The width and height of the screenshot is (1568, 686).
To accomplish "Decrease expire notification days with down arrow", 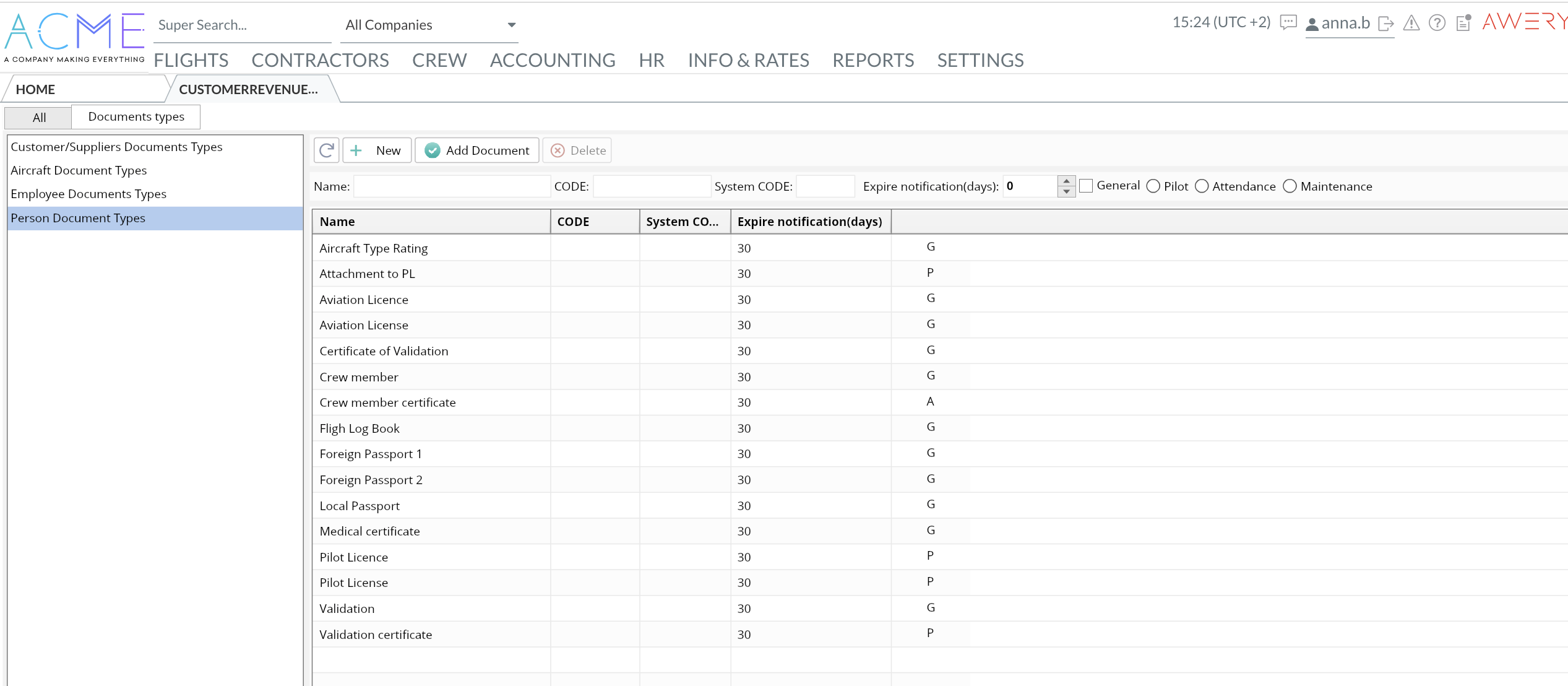I will click(1066, 191).
